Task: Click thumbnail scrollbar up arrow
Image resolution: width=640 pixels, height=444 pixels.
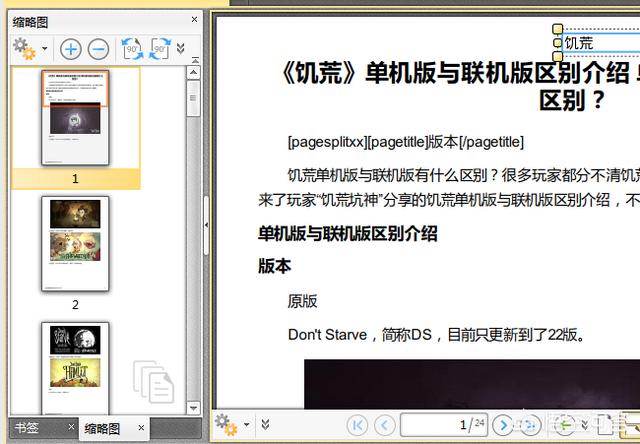Action: 193,73
